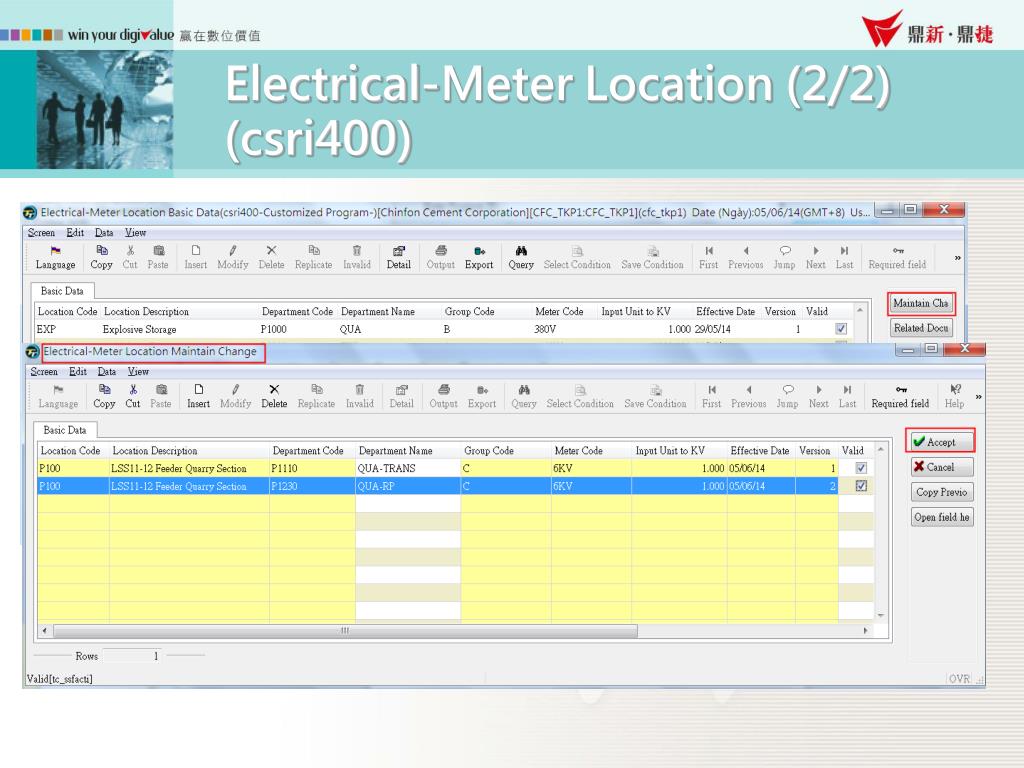Click Department Code cell P1110
The width and height of the screenshot is (1024, 768).
tap(312, 468)
